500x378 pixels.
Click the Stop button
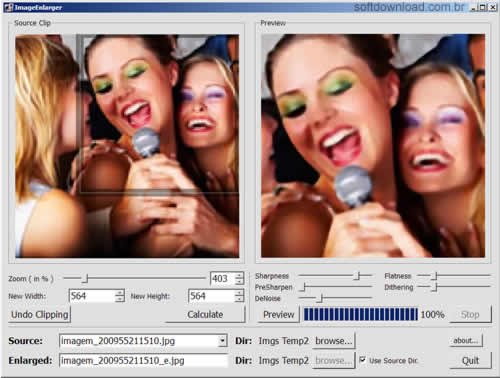[470, 314]
